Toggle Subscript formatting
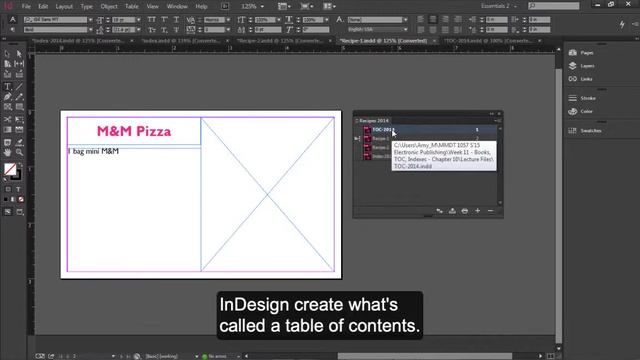The height and width of the screenshot is (360, 640). coord(164,30)
